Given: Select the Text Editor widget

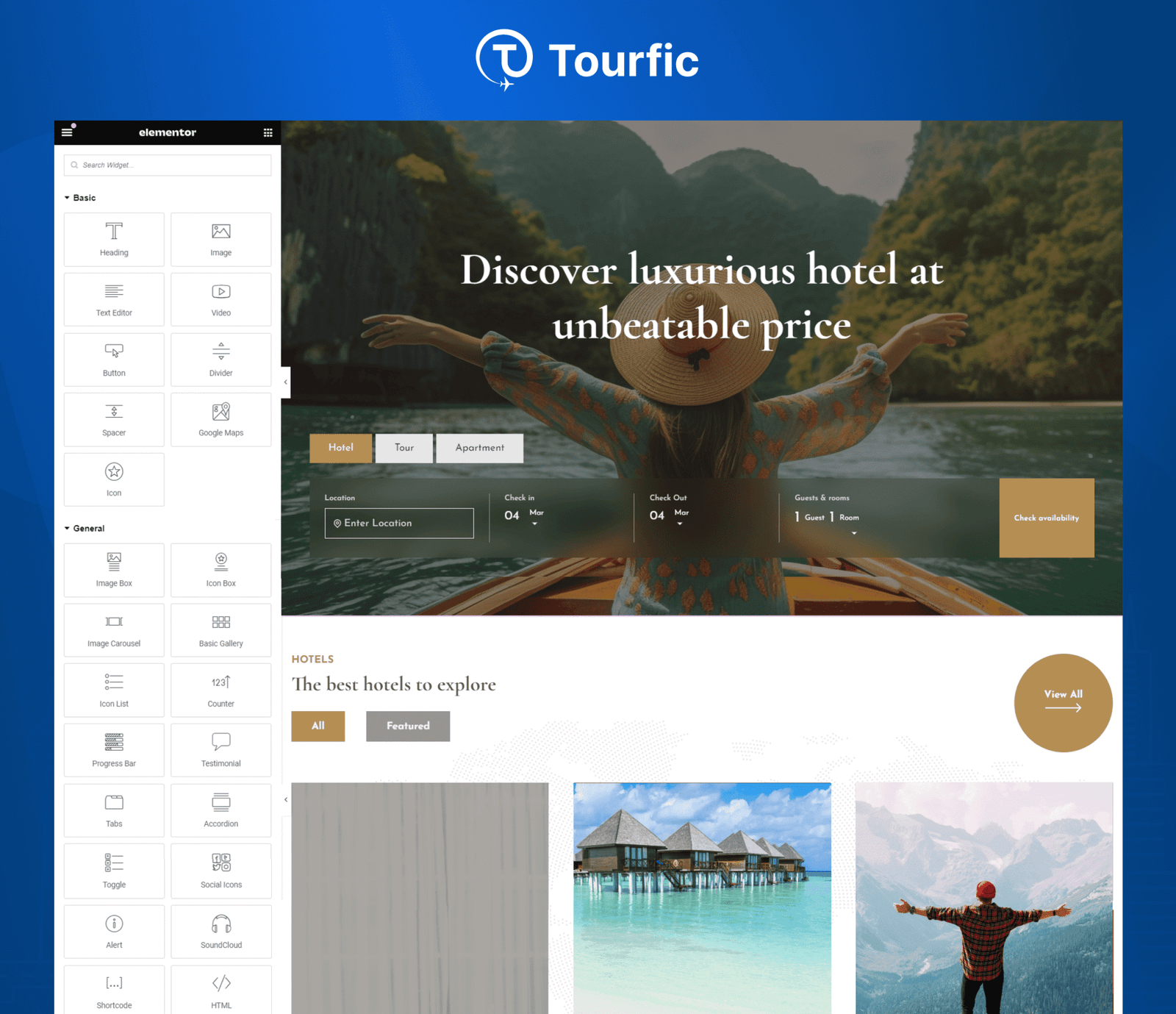Looking at the screenshot, I should click(114, 300).
